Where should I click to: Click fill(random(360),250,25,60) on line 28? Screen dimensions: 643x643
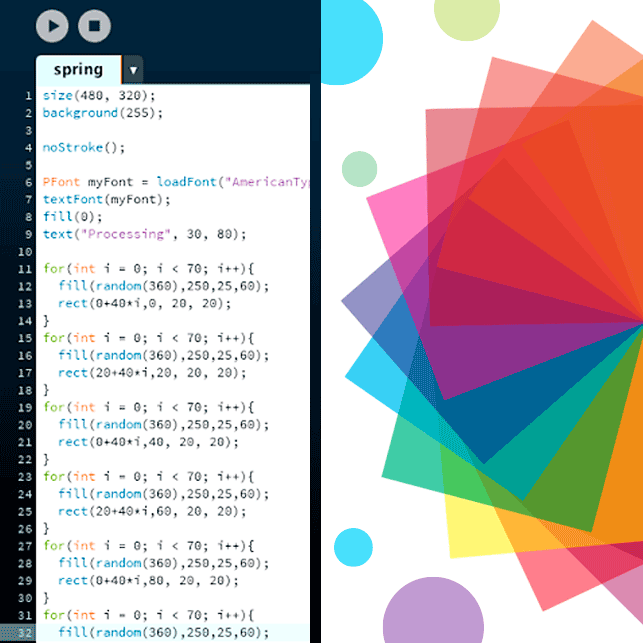(163, 563)
